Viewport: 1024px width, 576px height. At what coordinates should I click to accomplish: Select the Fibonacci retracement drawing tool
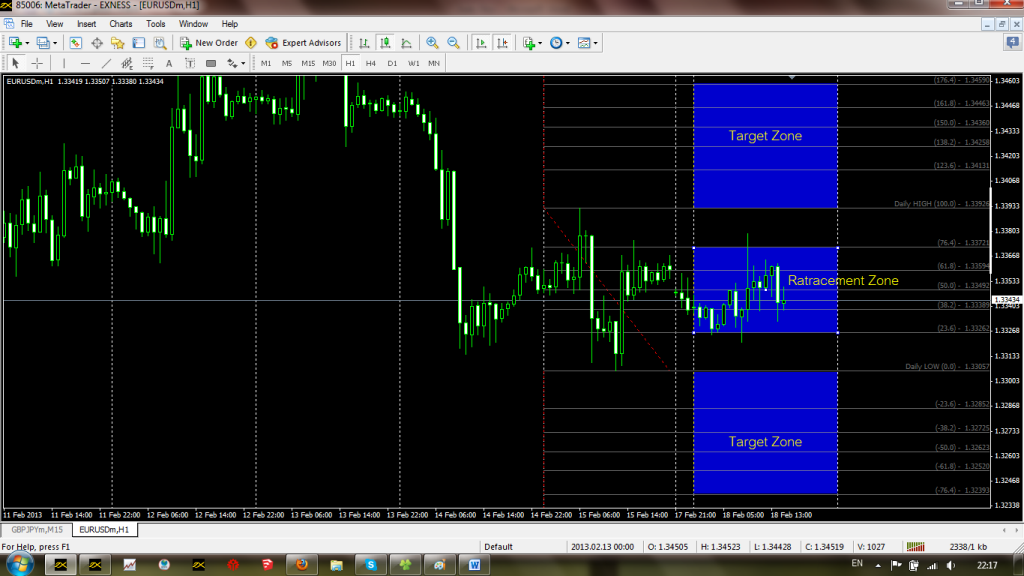coord(147,62)
